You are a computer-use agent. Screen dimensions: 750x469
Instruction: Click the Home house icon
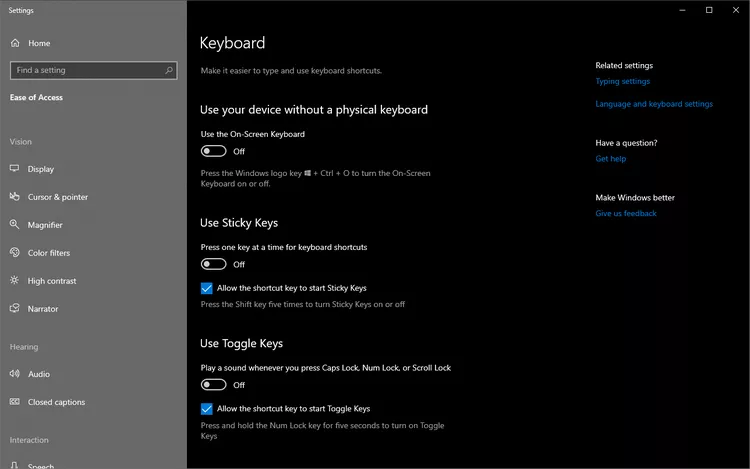click(15, 43)
